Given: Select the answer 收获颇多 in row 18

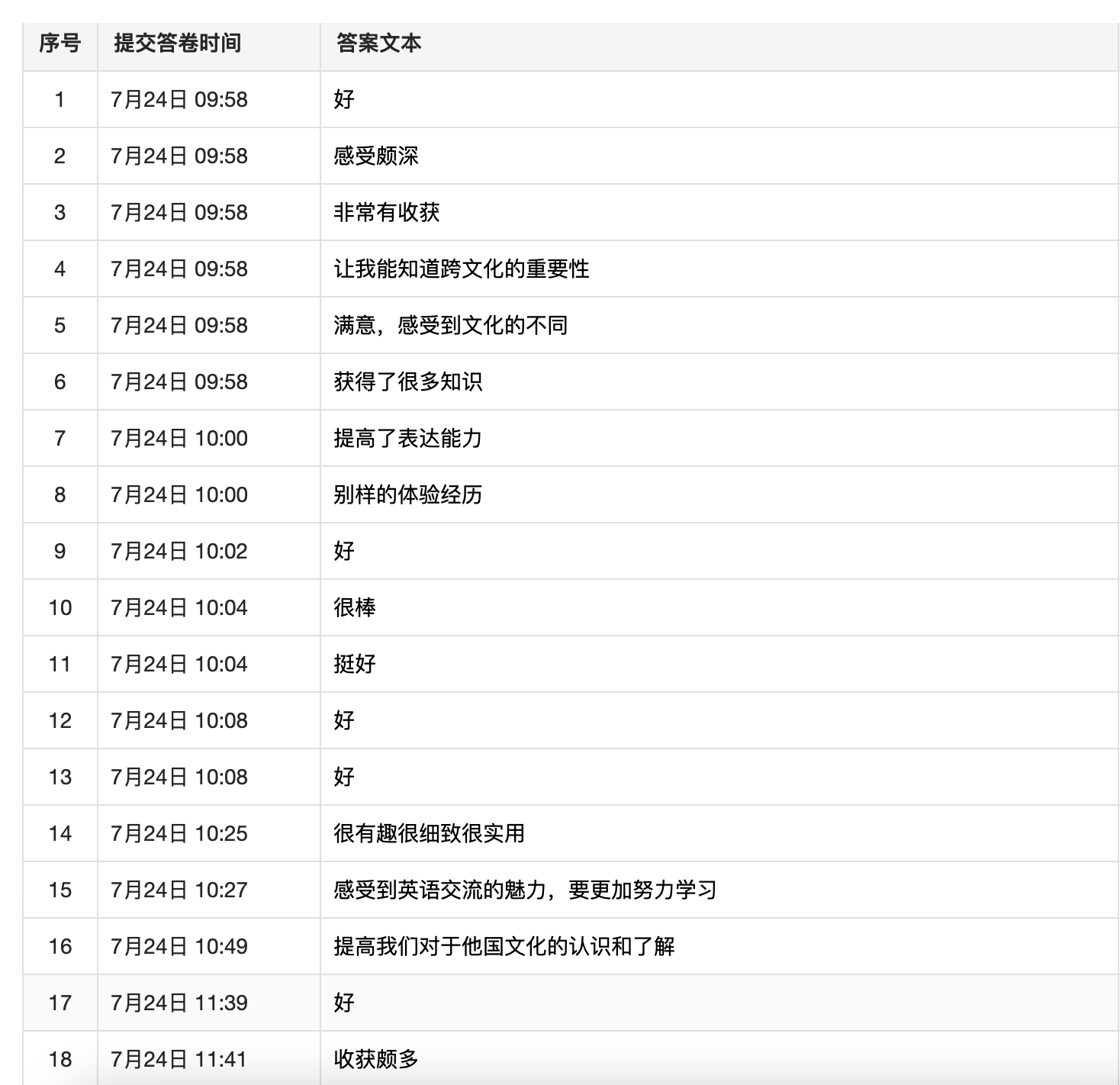Looking at the screenshot, I should (x=376, y=1060).
